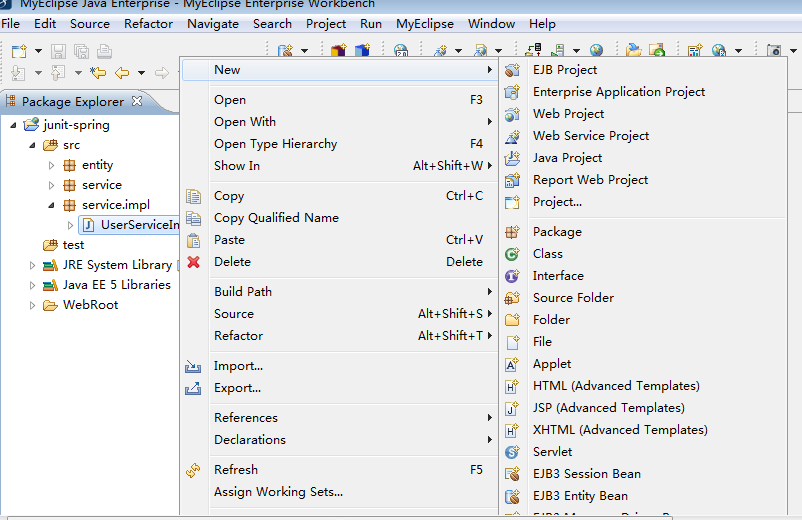
Task: Select Export from the context menu
Action: point(237,388)
